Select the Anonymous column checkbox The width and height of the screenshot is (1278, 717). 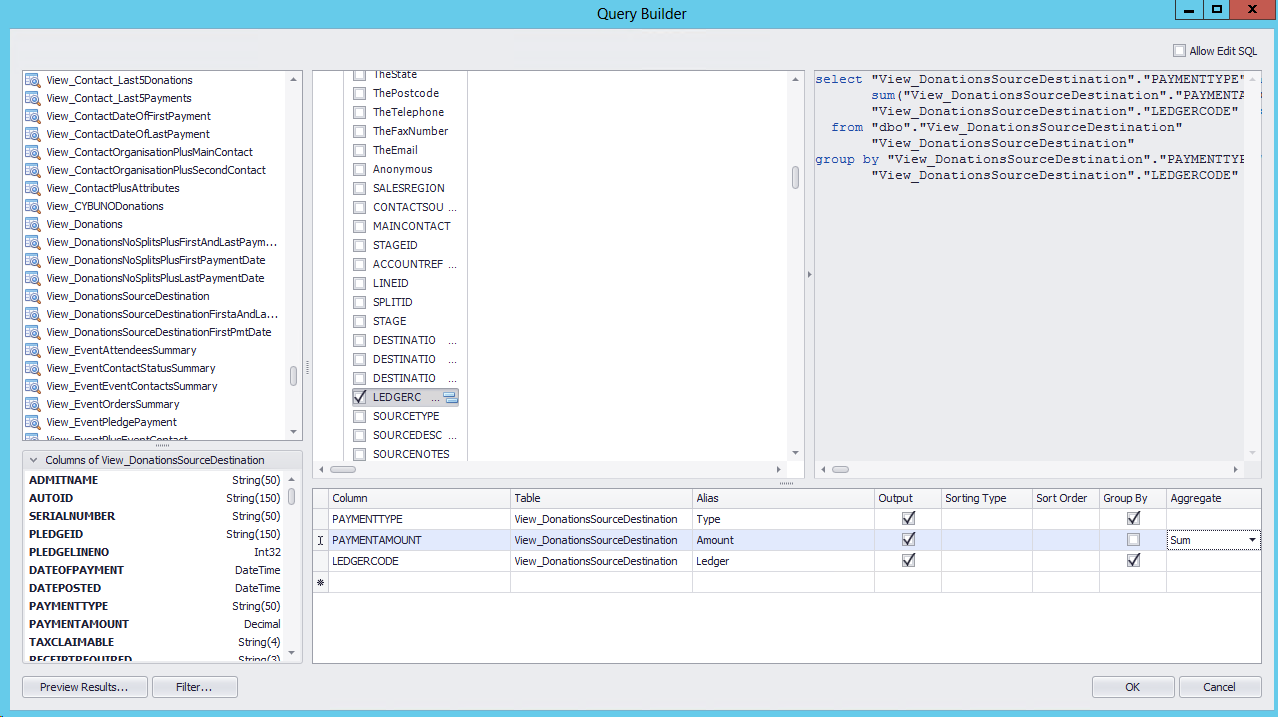(360, 169)
